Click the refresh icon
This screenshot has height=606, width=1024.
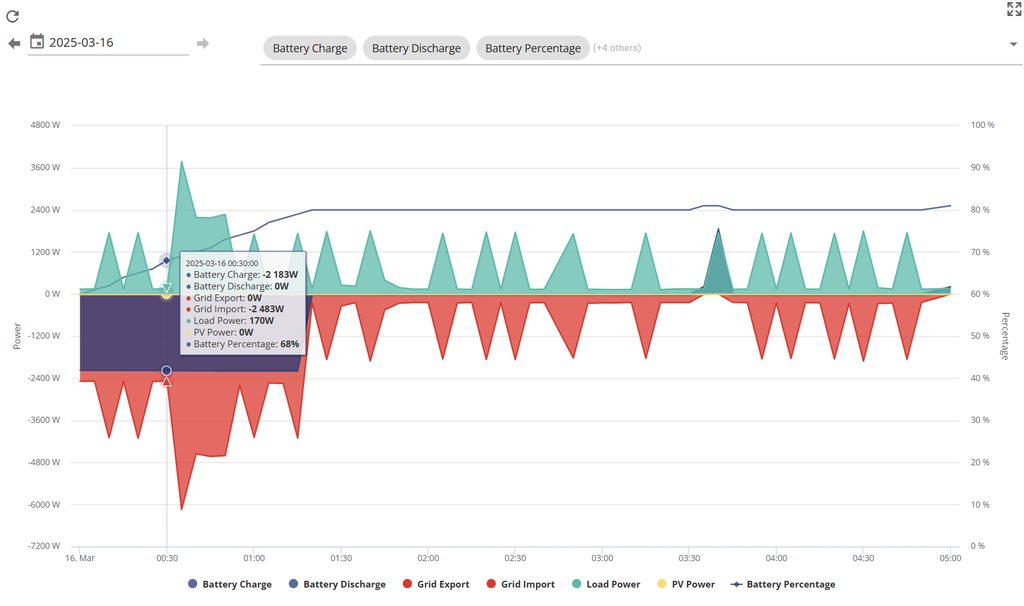12,17
